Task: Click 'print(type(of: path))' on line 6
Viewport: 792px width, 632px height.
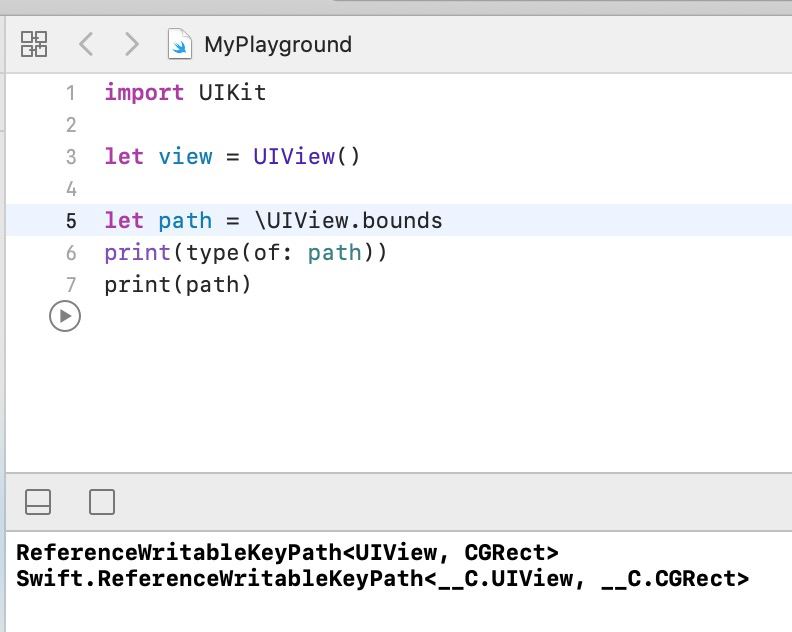Action: click(x=245, y=253)
